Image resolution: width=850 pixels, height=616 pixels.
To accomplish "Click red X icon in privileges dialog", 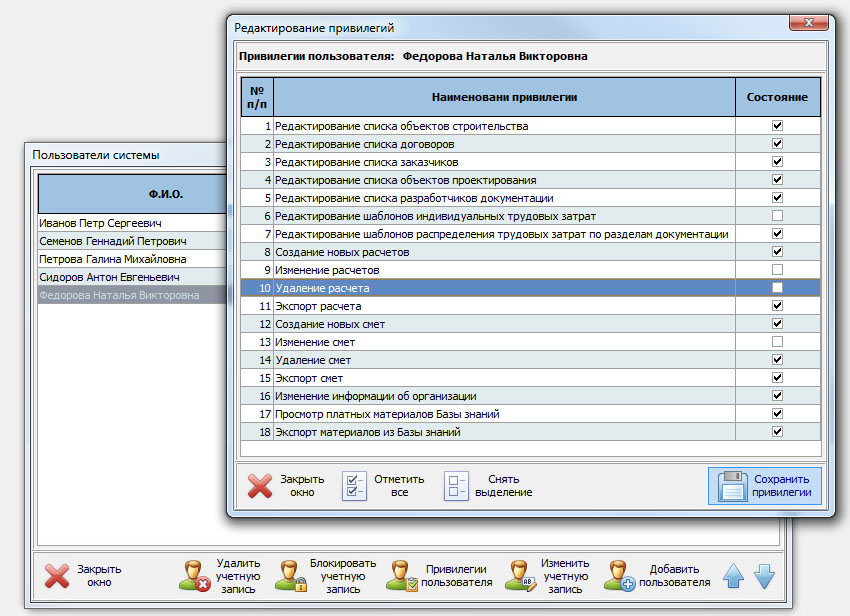I will point(260,486).
